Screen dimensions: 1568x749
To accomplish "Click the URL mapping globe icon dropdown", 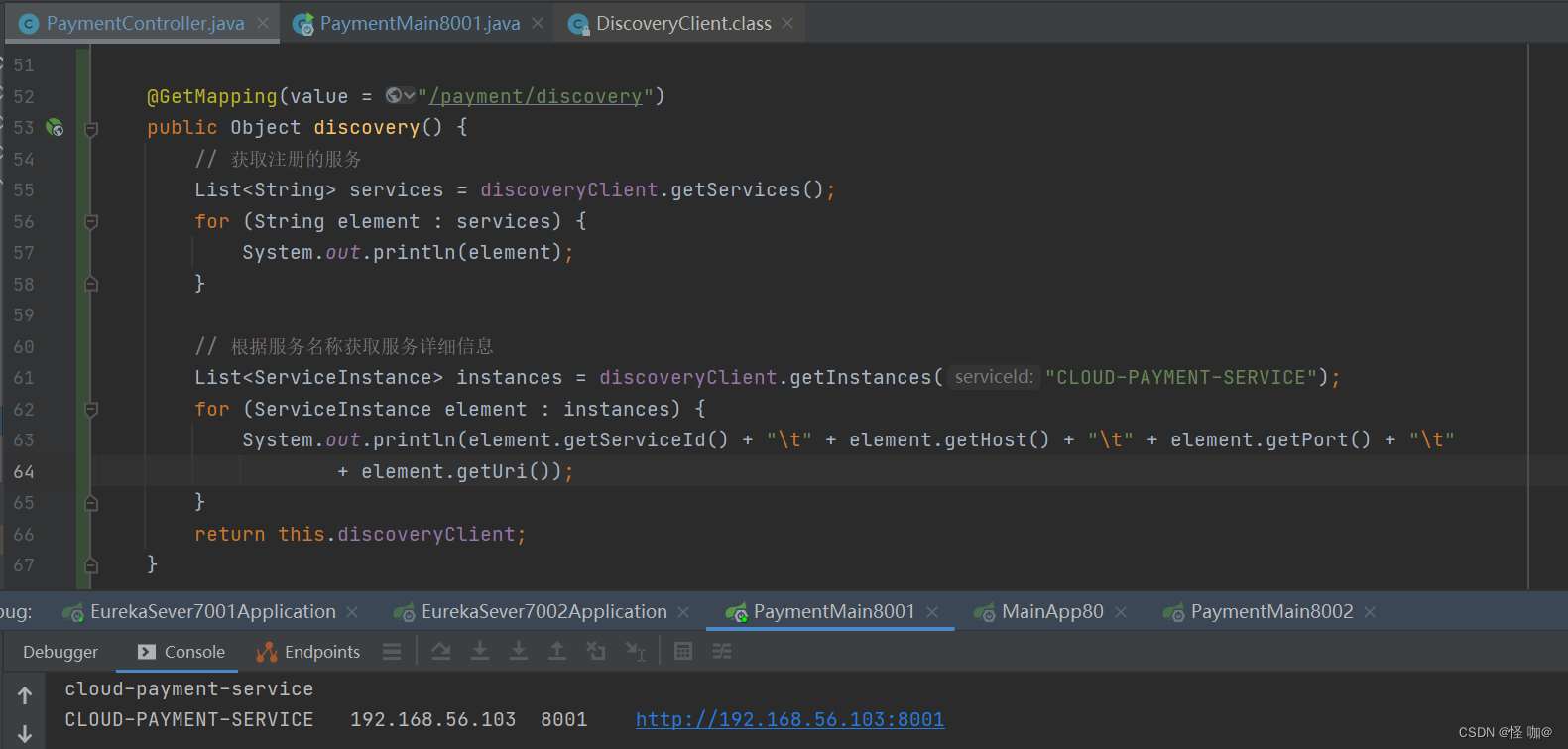I will pyautogui.click(x=400, y=95).
